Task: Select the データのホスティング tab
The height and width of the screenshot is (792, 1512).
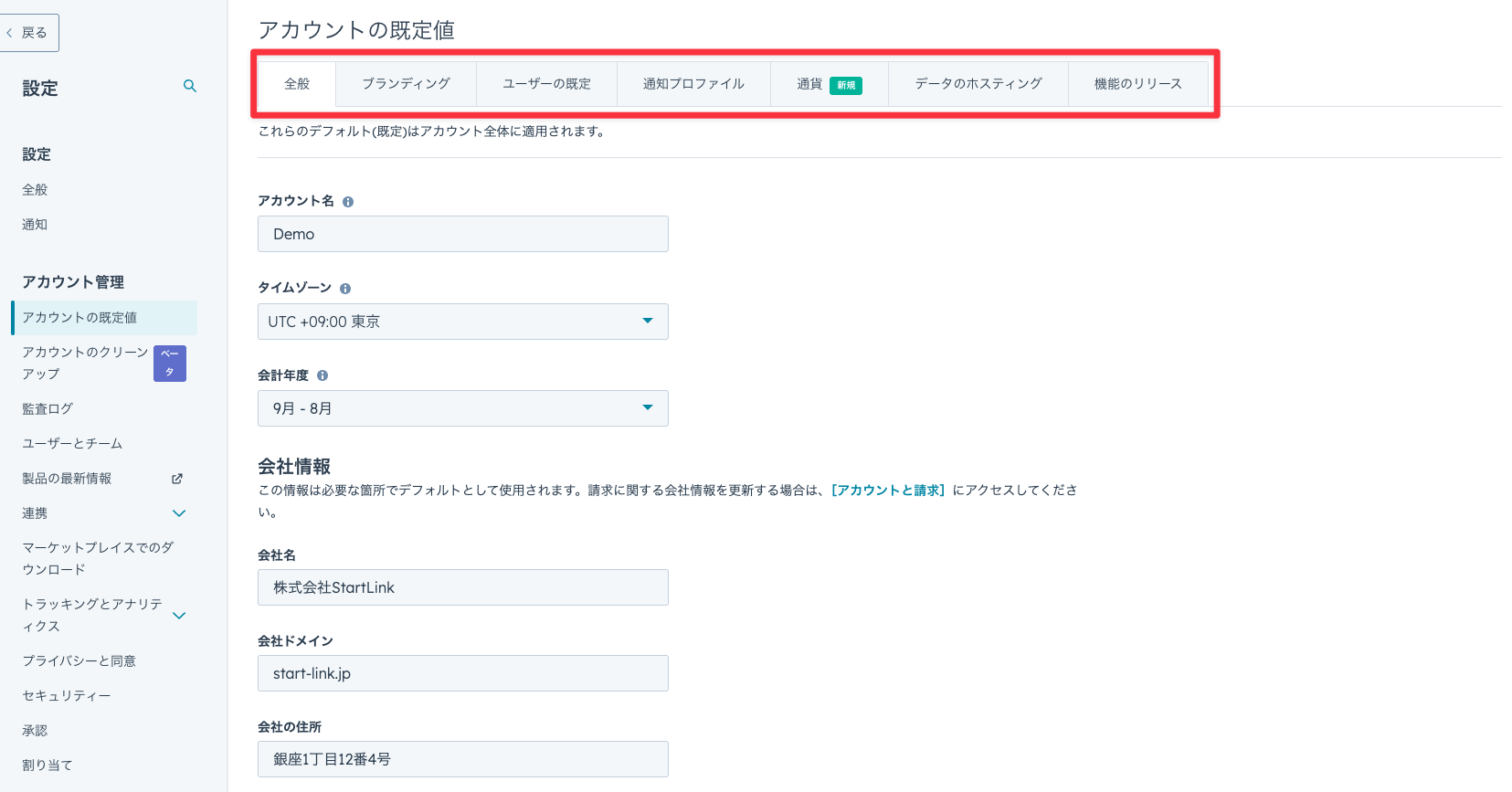Action: tap(978, 84)
